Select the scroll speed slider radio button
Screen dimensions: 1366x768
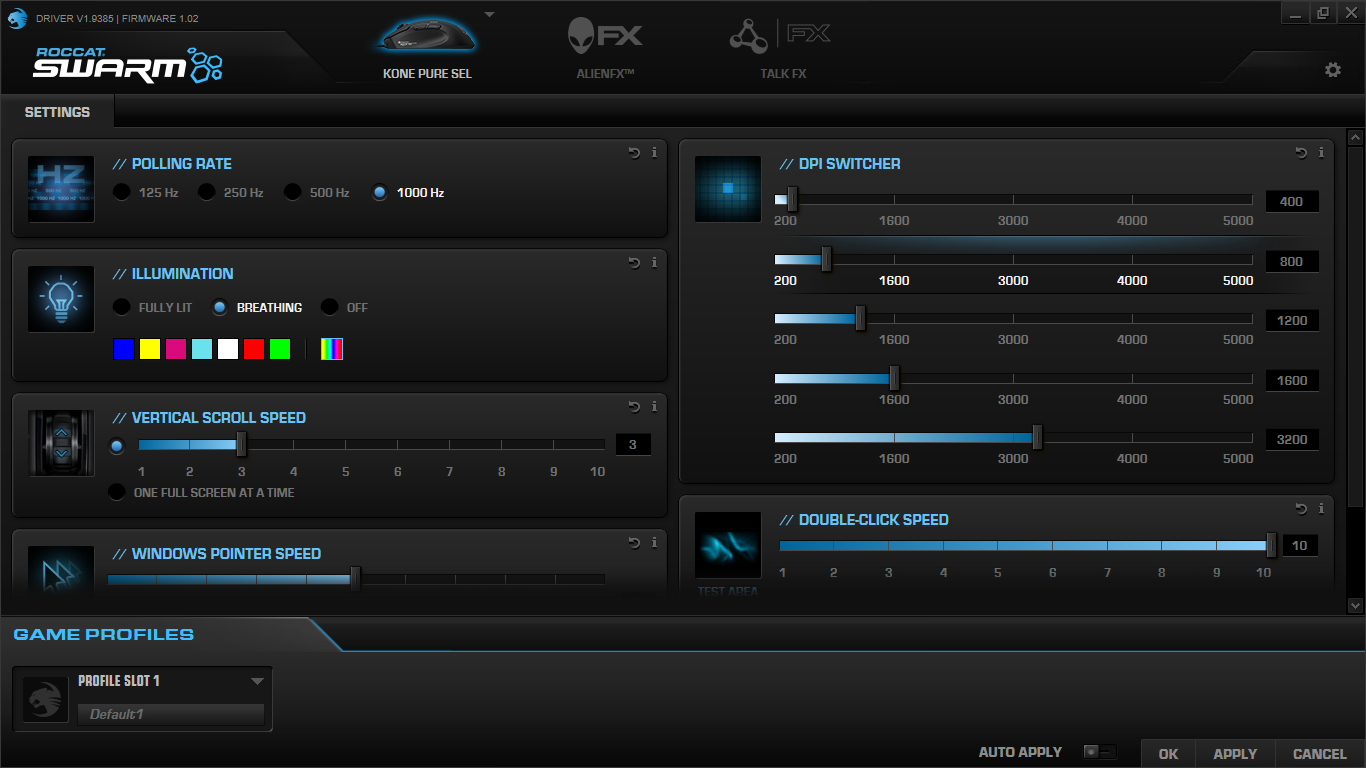tap(117, 446)
